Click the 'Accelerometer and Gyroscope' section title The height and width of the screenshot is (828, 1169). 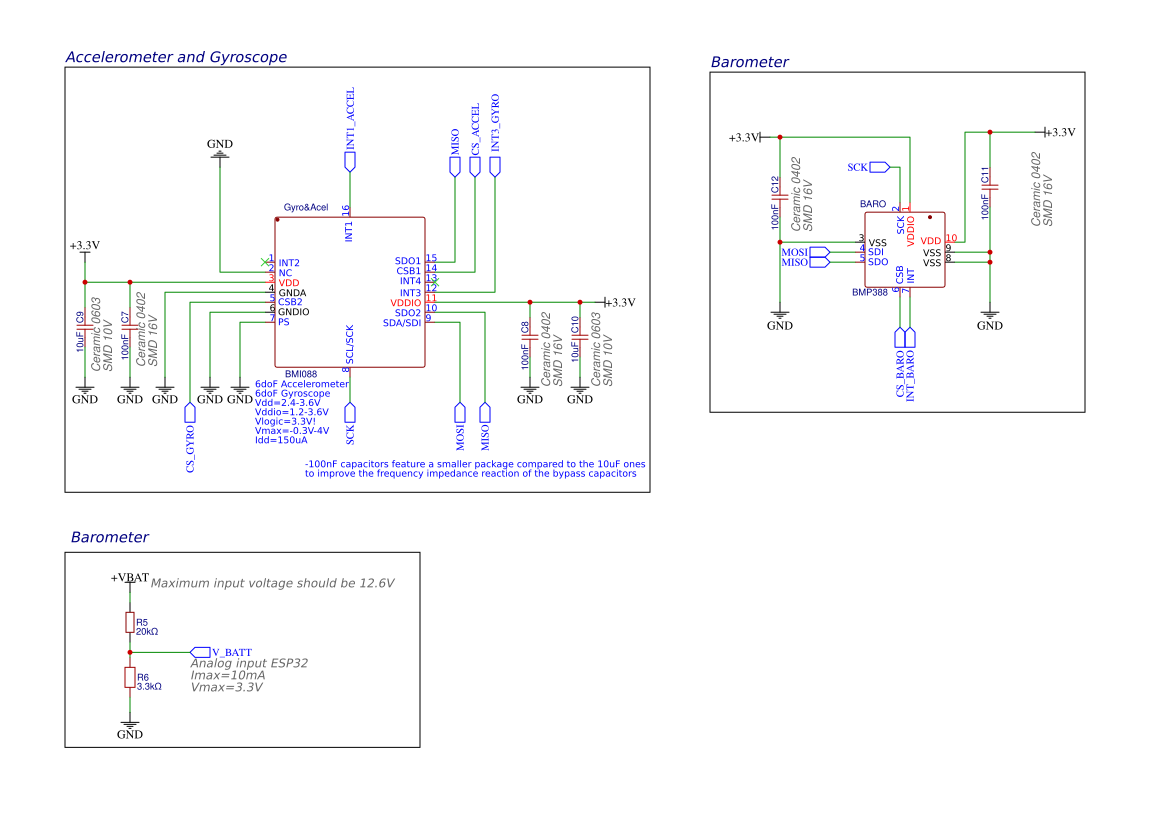click(x=176, y=57)
